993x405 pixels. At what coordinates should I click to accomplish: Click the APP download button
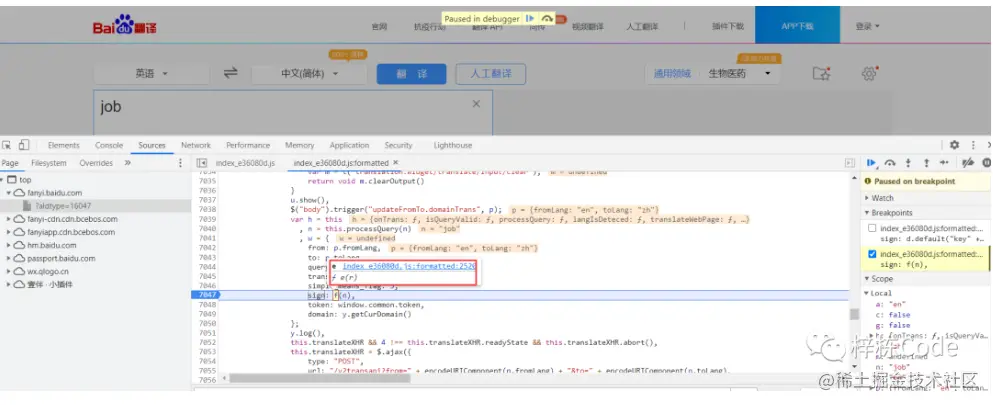(797, 25)
